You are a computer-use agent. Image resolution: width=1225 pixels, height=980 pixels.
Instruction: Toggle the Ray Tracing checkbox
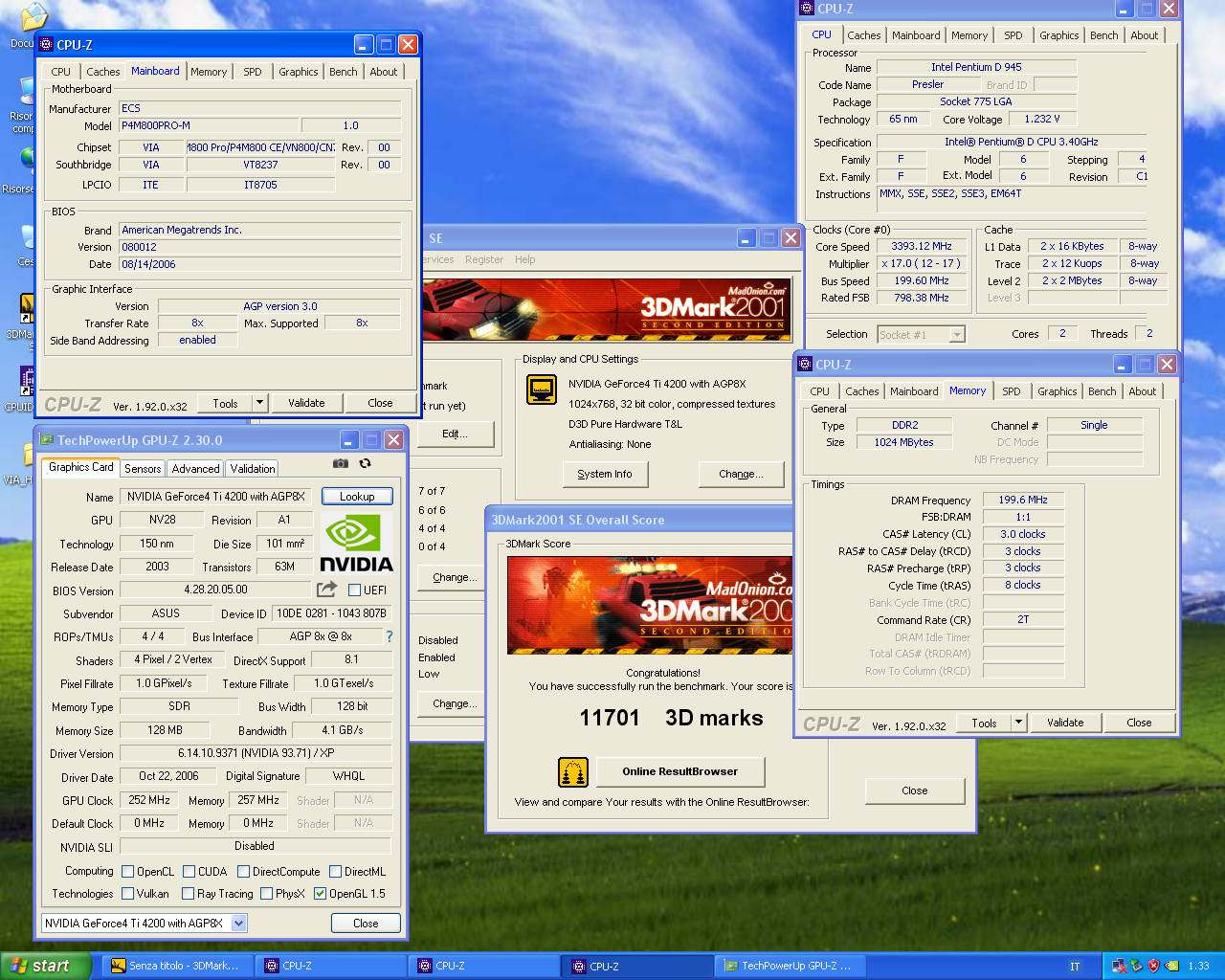188,894
